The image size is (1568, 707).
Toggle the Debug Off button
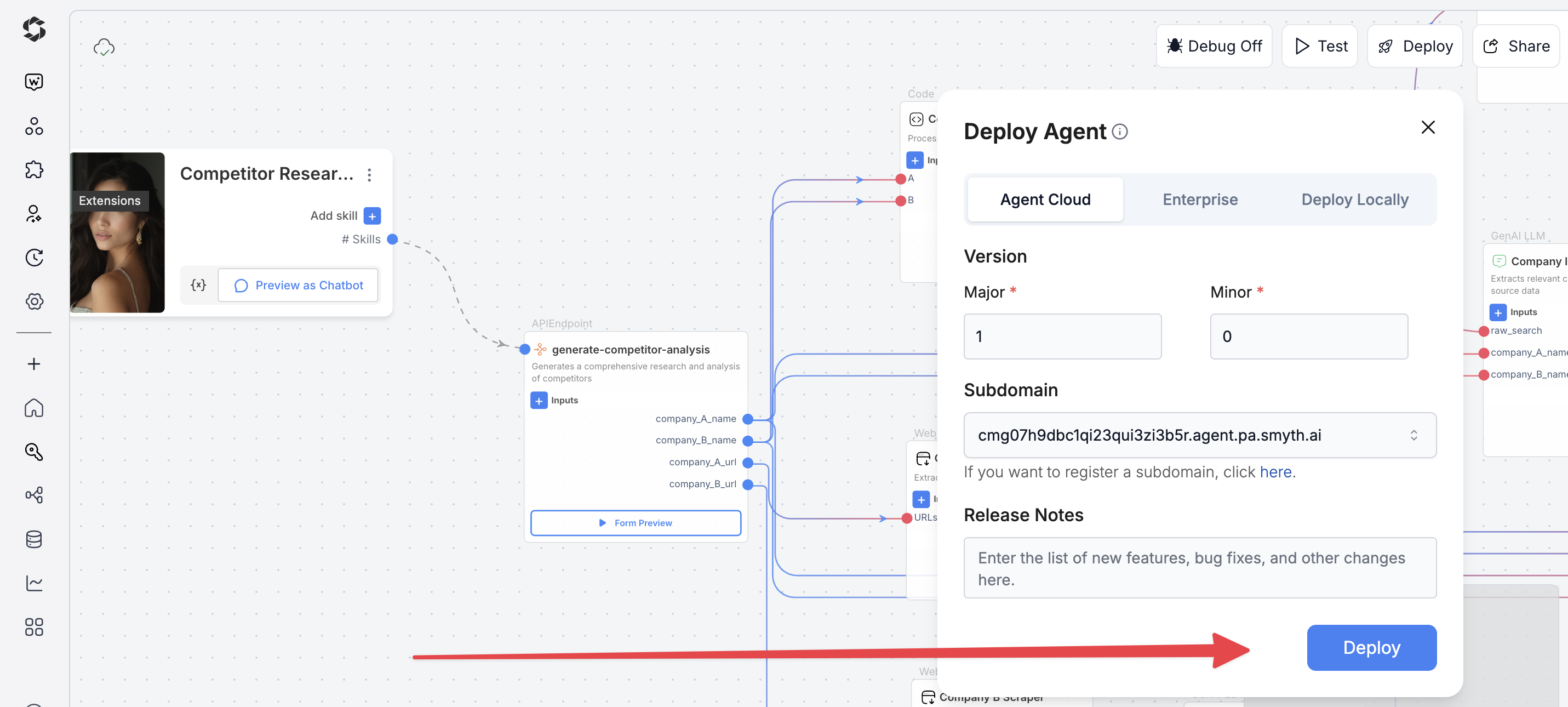tap(1214, 46)
